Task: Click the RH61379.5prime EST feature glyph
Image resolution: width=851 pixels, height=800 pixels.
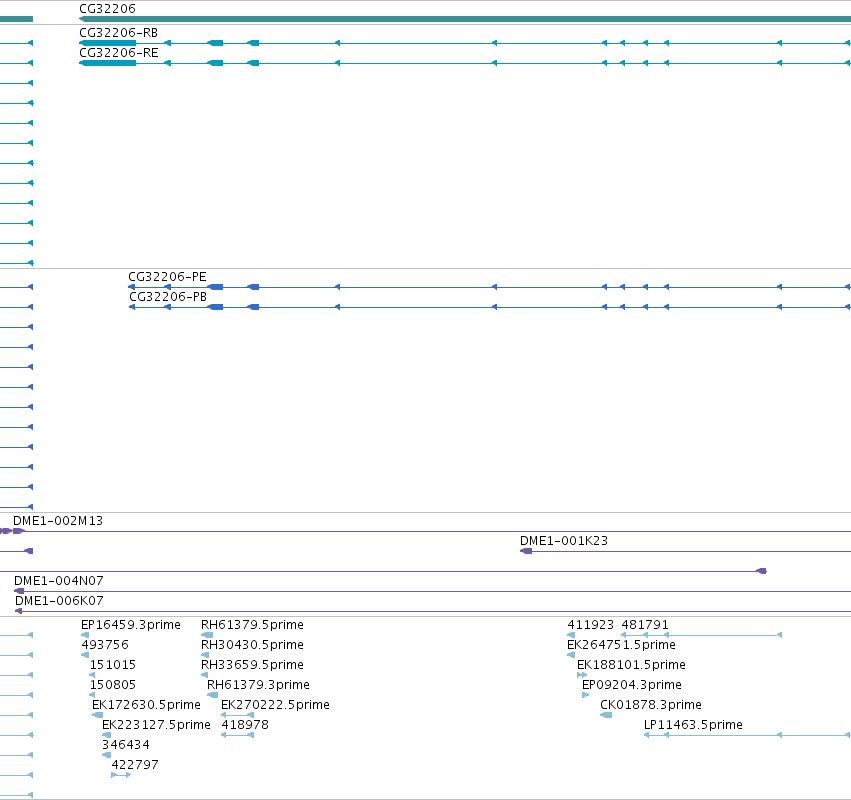Action: pyautogui.click(x=207, y=635)
